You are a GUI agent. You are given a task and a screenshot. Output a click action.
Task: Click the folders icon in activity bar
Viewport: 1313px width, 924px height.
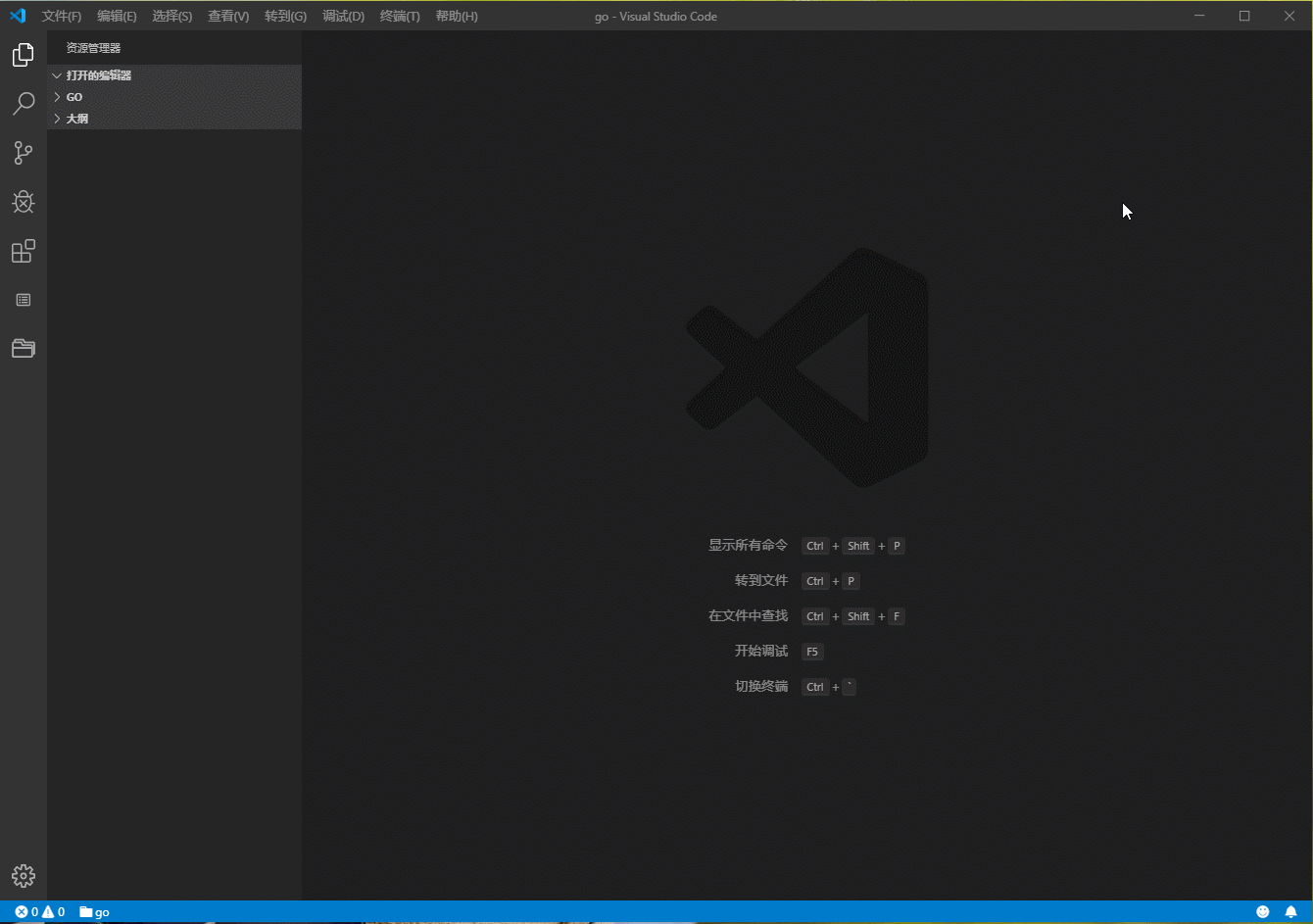[24, 348]
